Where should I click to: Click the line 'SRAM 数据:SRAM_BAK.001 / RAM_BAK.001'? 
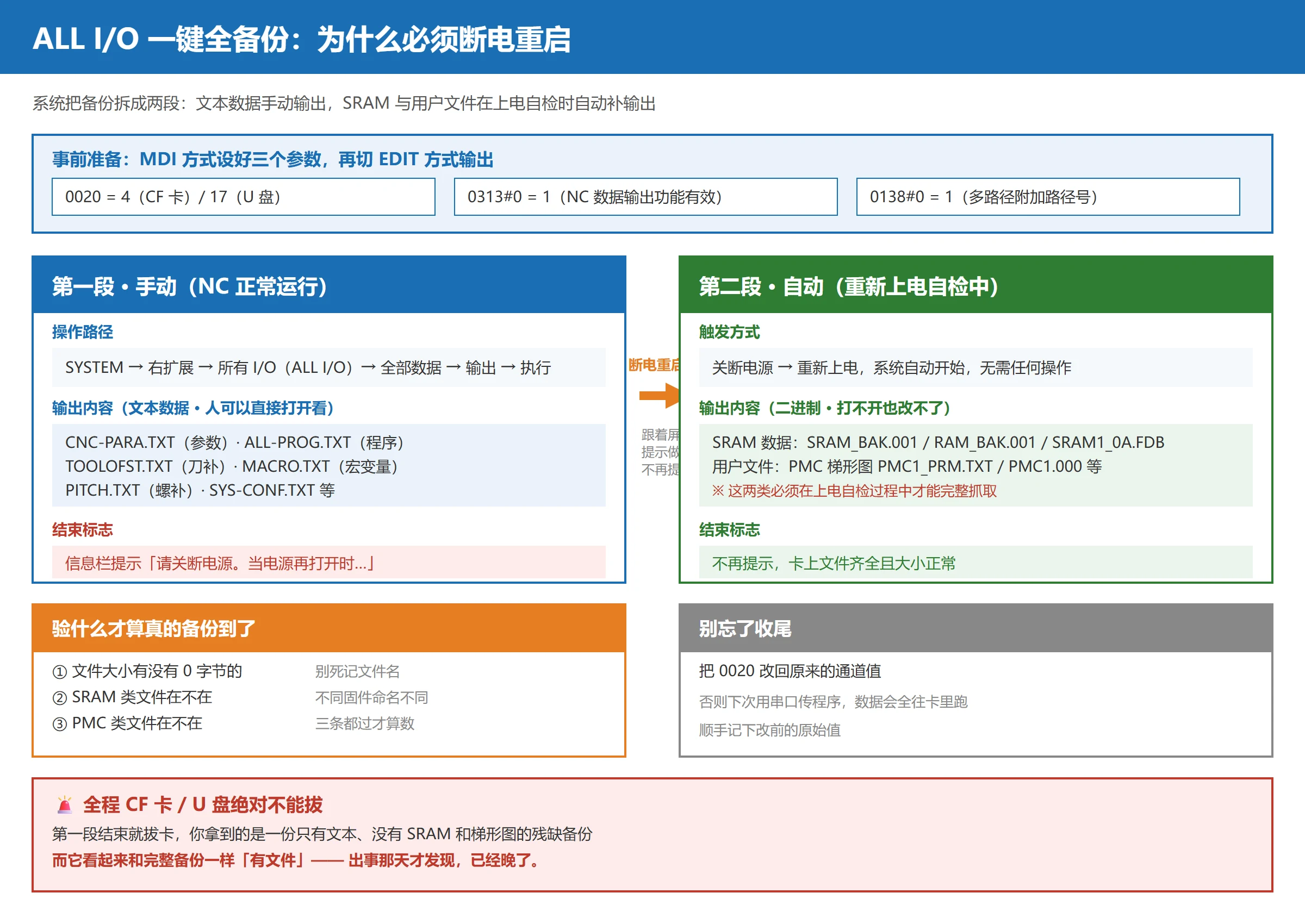pyautogui.click(x=938, y=442)
